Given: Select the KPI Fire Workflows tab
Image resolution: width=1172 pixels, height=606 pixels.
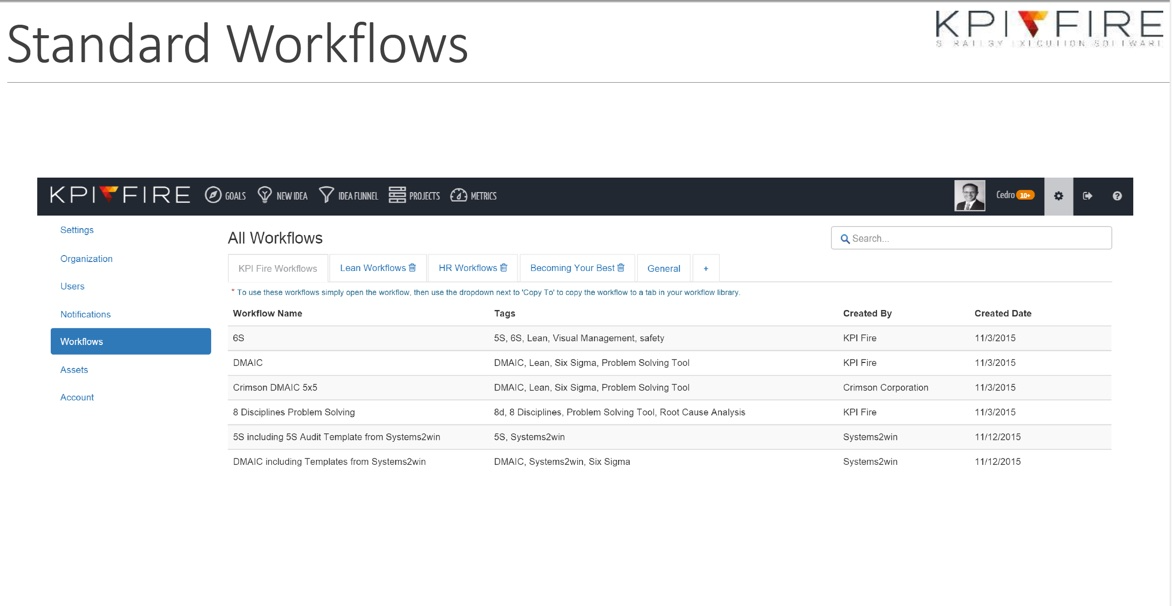Looking at the screenshot, I should (x=278, y=268).
